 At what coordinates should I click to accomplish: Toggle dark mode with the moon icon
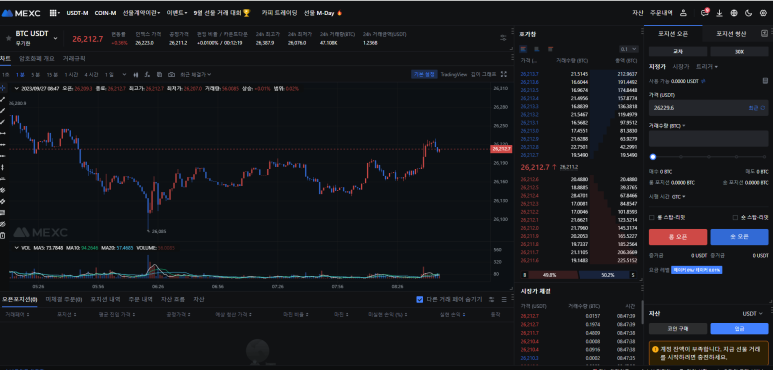pos(749,13)
